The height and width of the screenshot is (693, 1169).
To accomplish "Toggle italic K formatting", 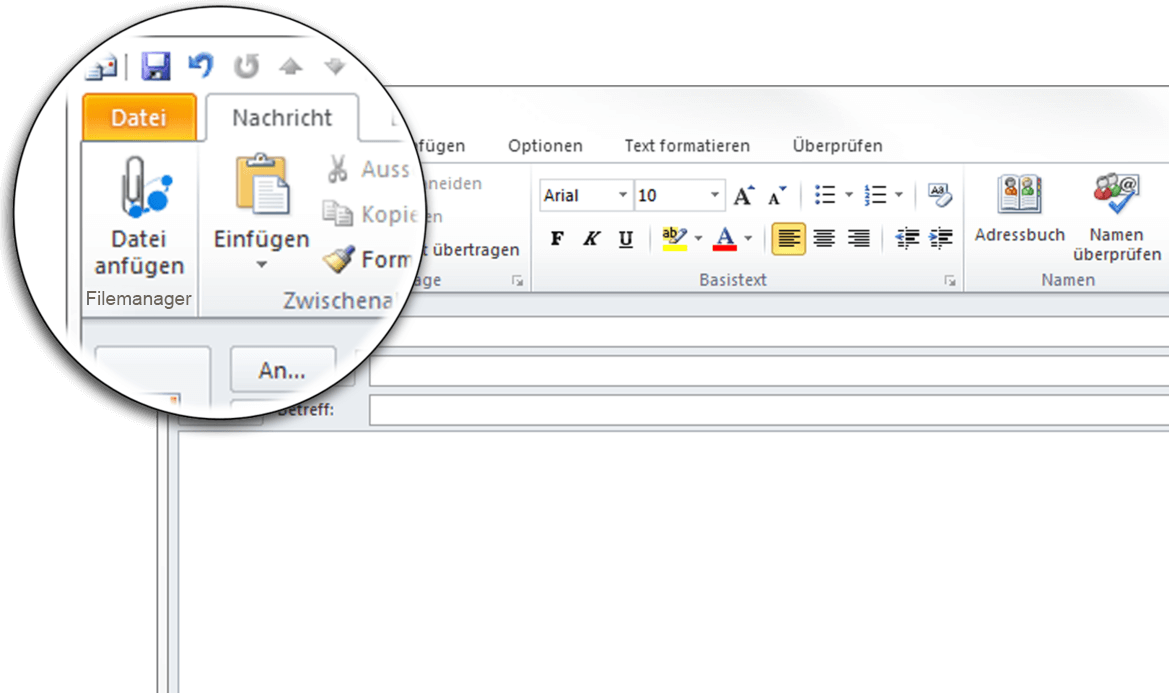I will 591,238.
